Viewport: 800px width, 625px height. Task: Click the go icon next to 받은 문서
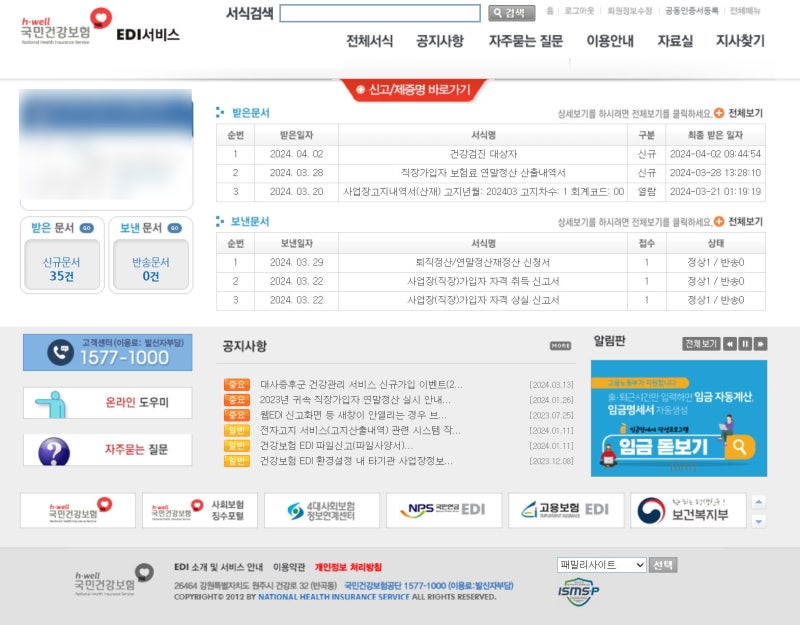point(87,228)
